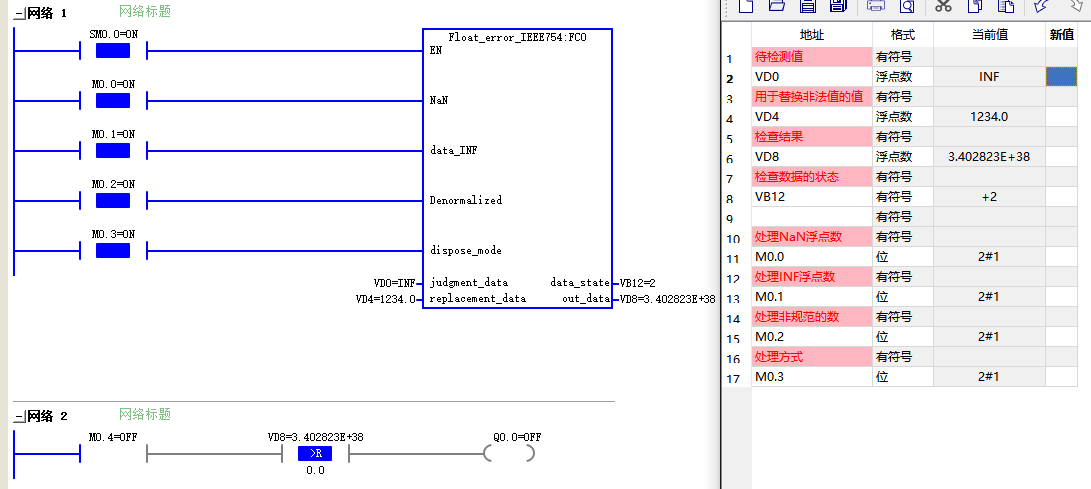
Task: Click the INF current value cell
Action: click(x=989, y=77)
